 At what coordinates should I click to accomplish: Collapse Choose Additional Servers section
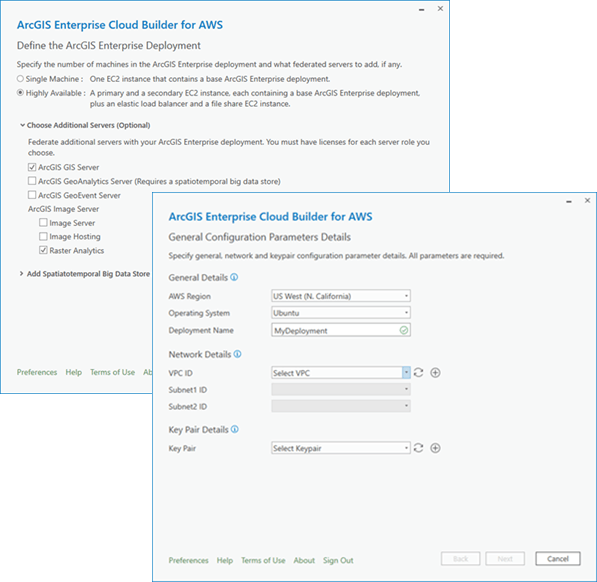point(22,125)
